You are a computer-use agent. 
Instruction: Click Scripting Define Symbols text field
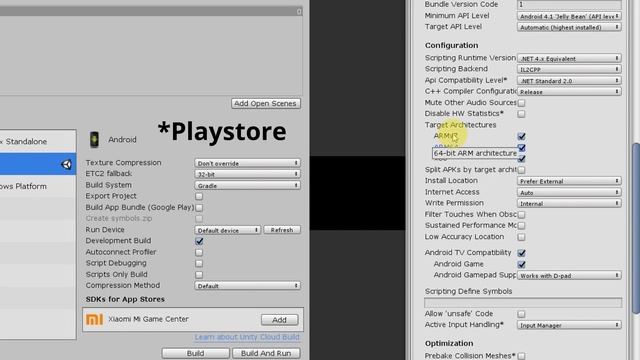(523, 302)
